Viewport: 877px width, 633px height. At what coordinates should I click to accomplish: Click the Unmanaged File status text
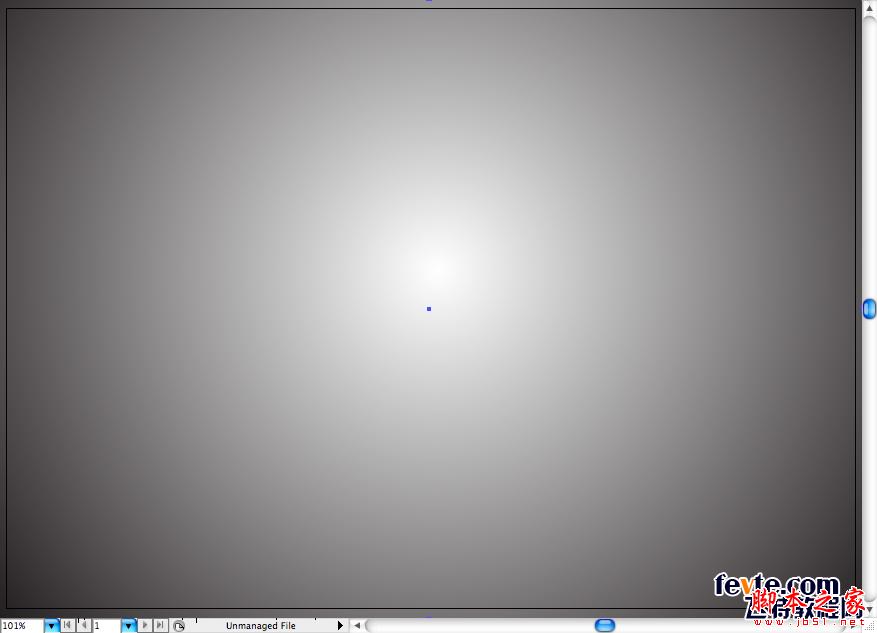(x=261, y=626)
